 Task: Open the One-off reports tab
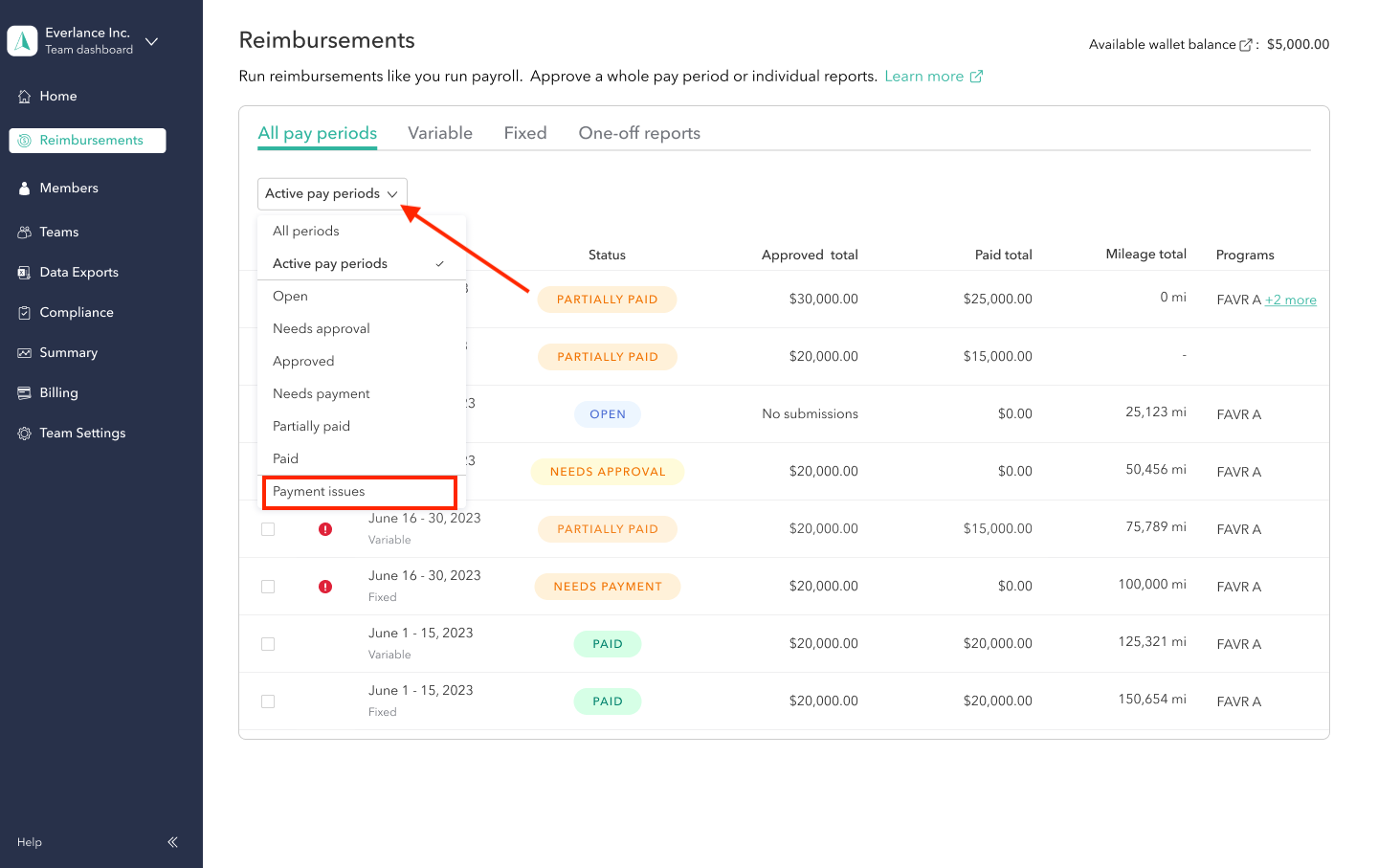pos(638,133)
